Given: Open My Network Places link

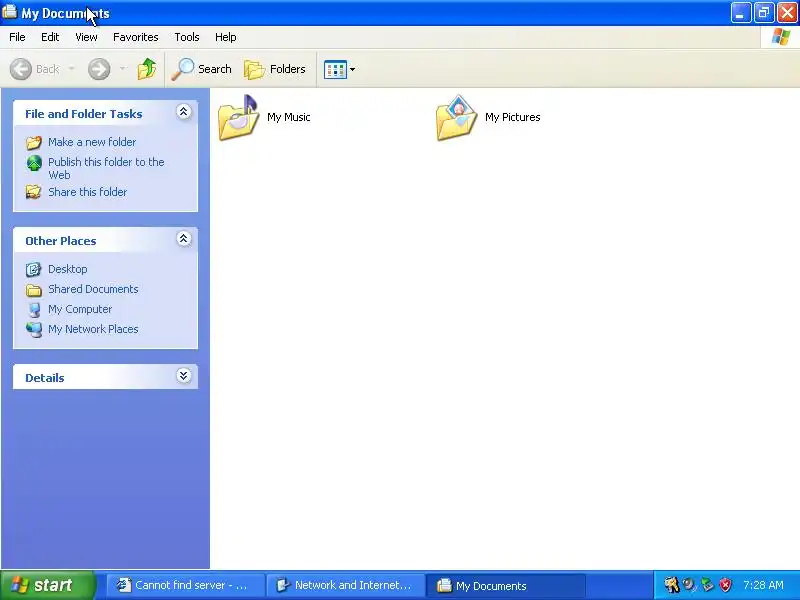Looking at the screenshot, I should pos(93,329).
